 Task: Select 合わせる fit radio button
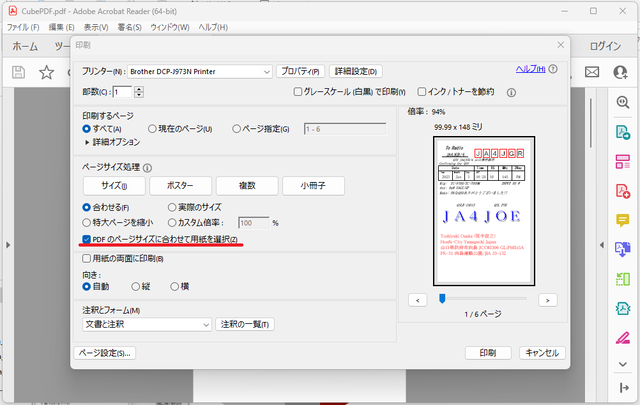point(86,207)
